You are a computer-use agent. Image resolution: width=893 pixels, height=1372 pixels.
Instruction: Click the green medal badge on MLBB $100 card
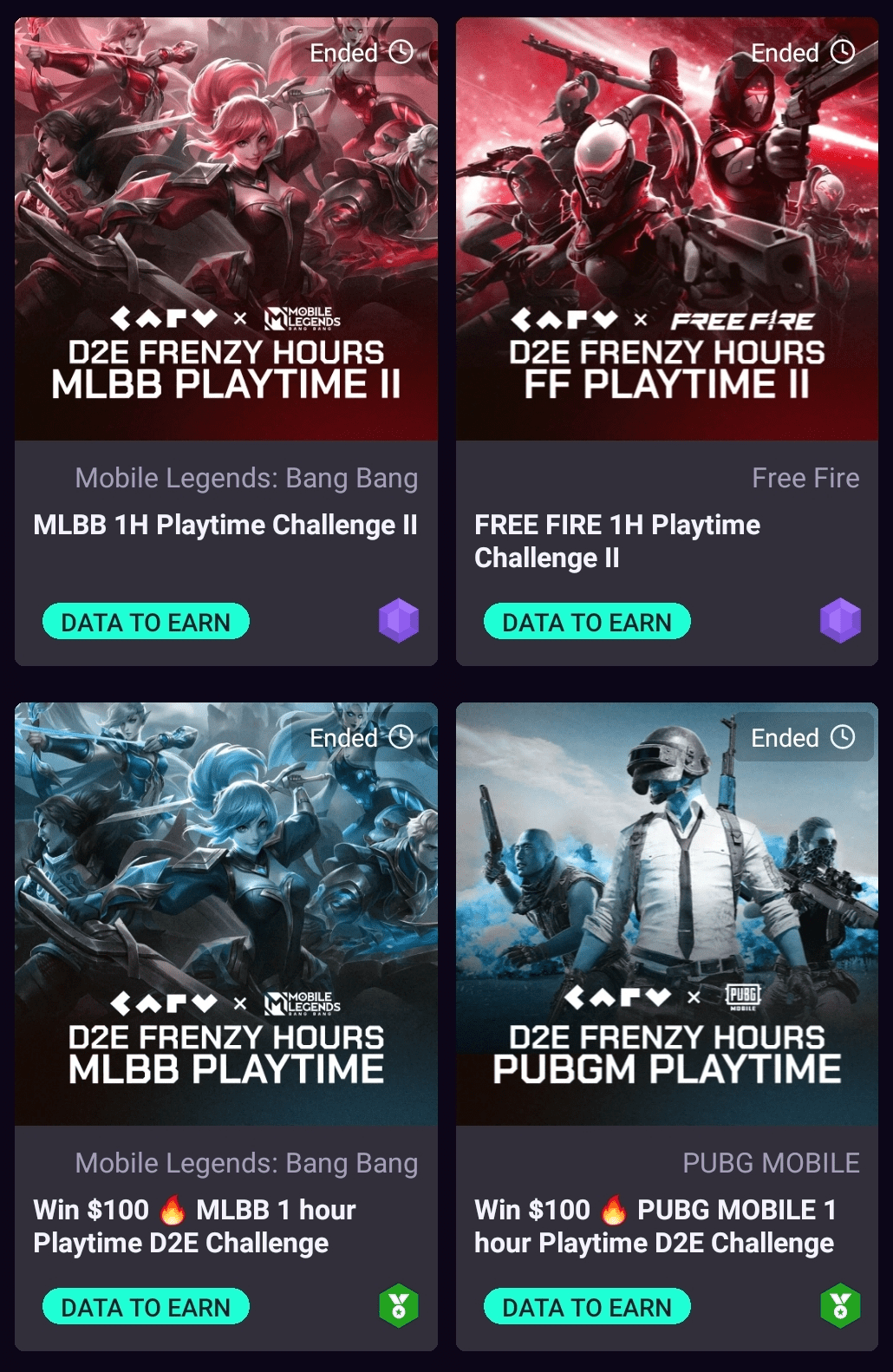coord(399,1305)
